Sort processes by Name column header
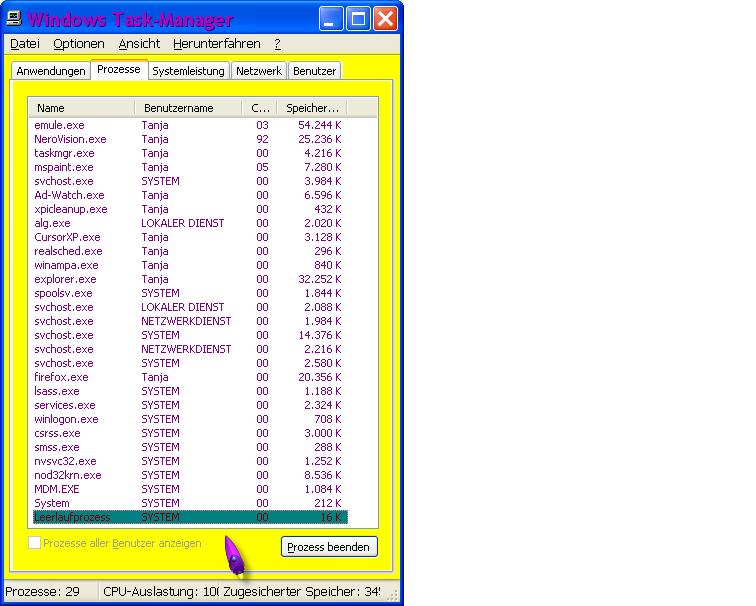 pyautogui.click(x=84, y=108)
